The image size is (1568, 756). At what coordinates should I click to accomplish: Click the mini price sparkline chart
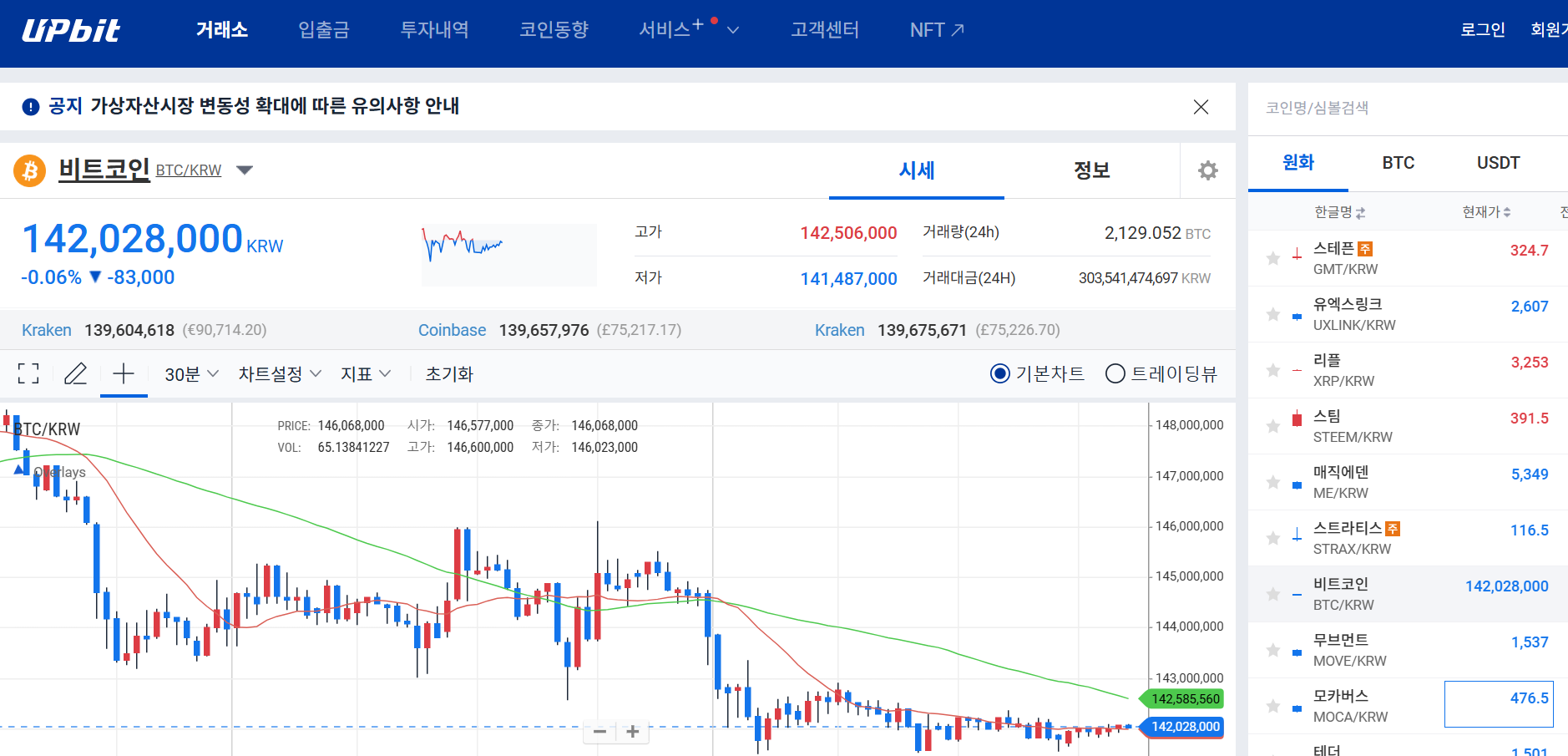(x=508, y=255)
